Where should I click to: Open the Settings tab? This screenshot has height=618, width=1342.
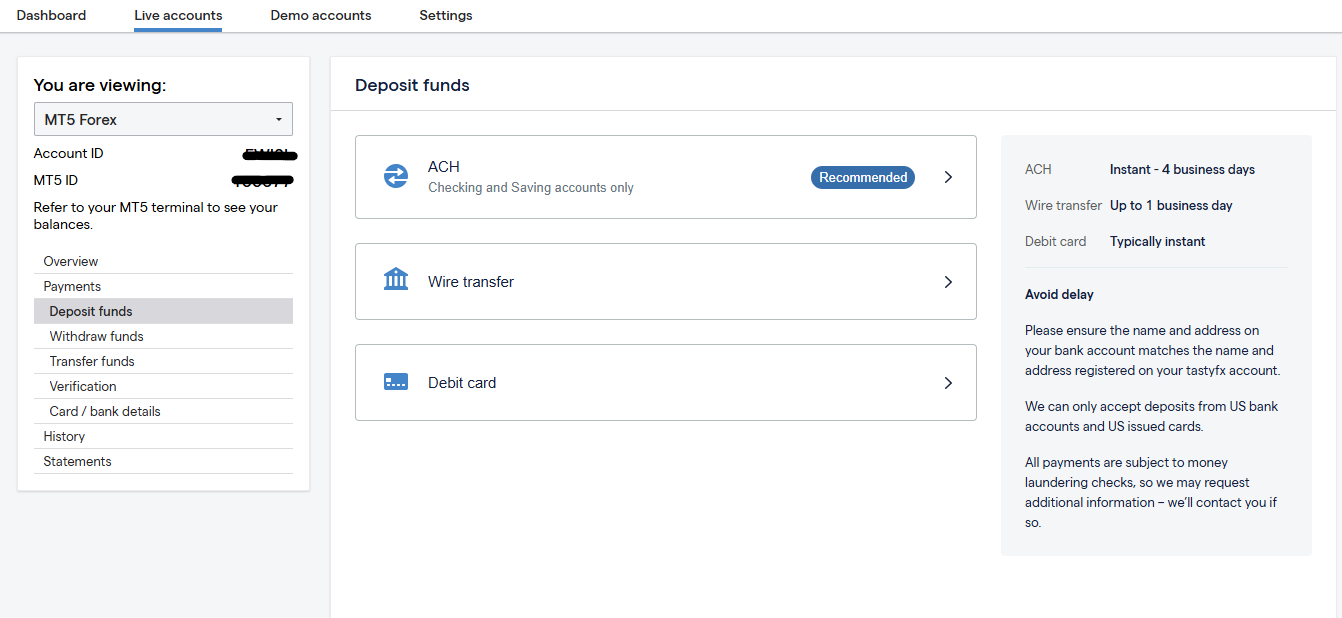click(x=445, y=15)
